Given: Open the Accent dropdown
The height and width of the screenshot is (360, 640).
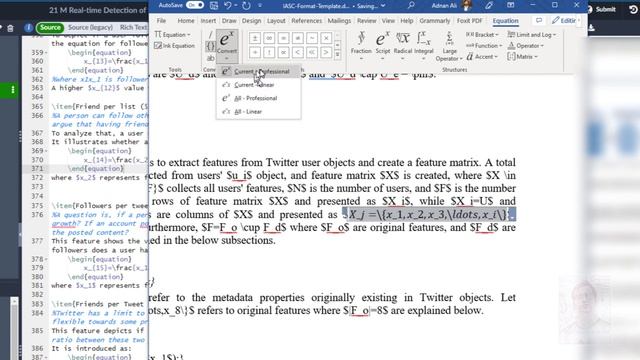Looking at the screenshot, I should pyautogui.click(x=482, y=57).
